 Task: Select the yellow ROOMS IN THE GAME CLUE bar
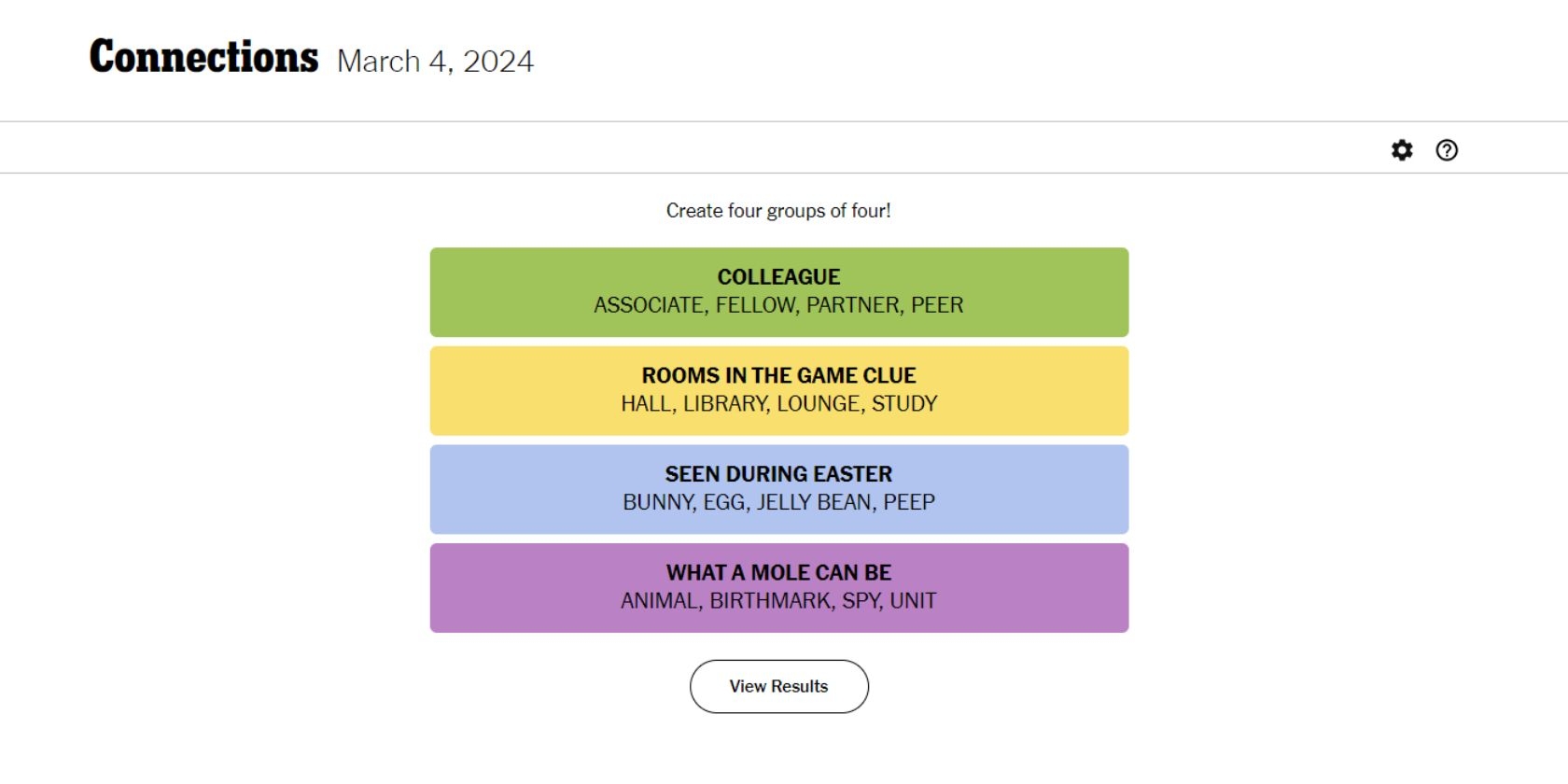(779, 390)
